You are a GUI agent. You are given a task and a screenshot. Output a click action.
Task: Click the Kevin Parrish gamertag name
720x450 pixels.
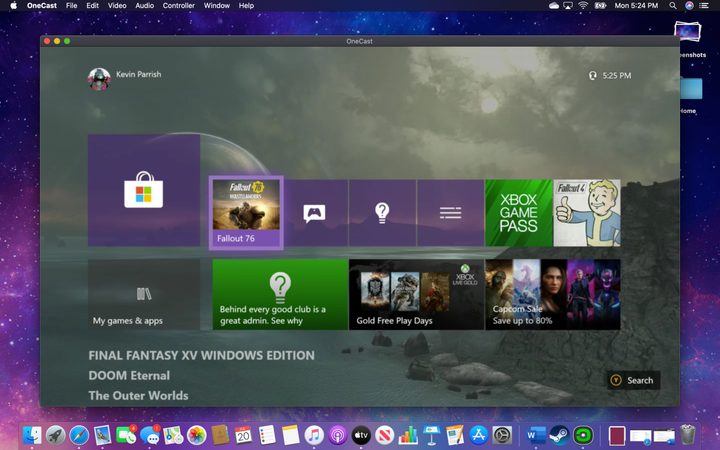tap(139, 74)
